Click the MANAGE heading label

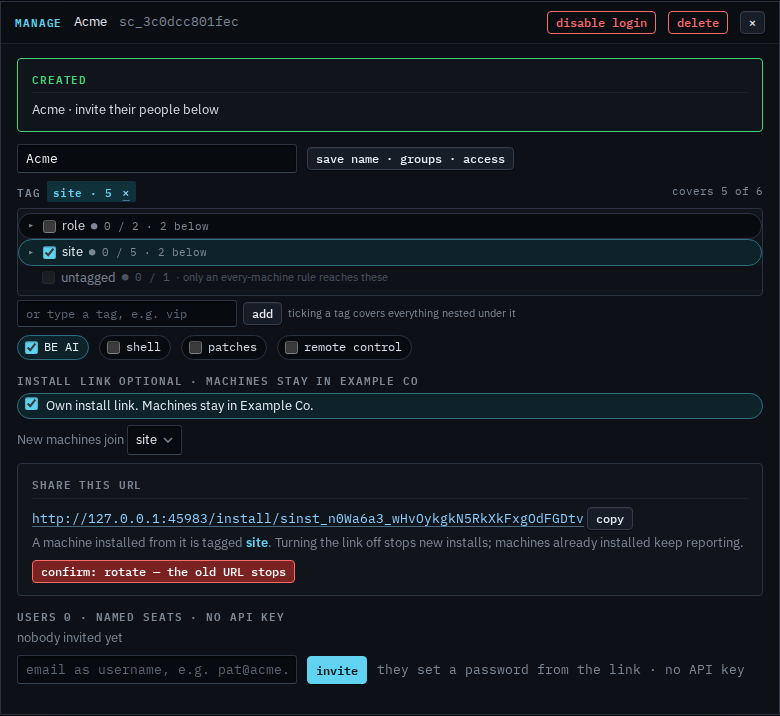38,23
